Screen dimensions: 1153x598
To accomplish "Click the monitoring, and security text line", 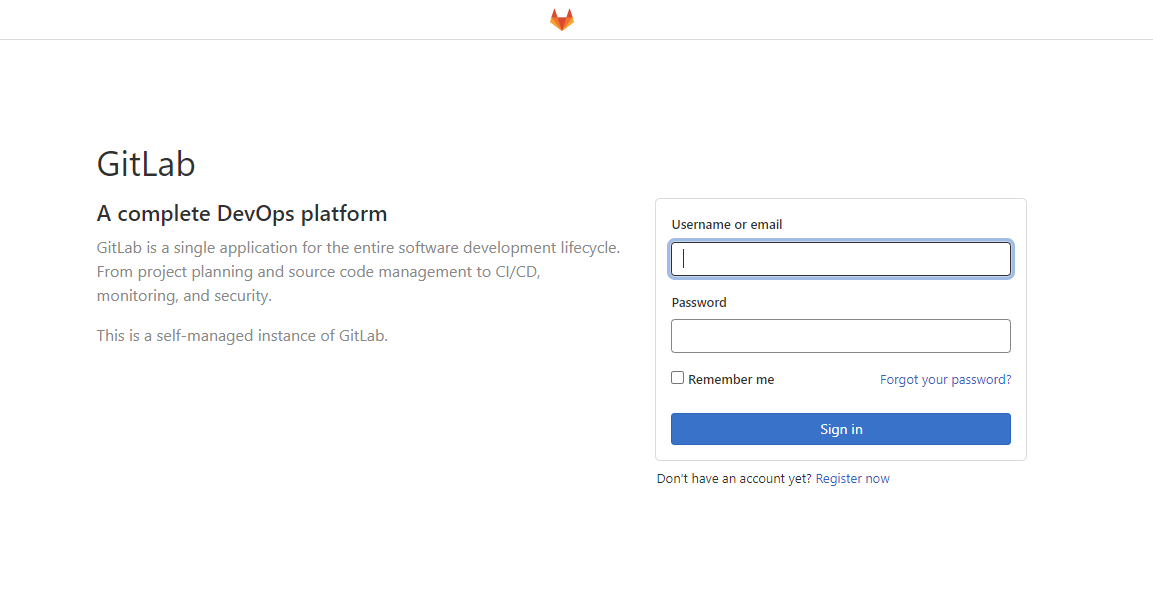I will pos(184,296).
